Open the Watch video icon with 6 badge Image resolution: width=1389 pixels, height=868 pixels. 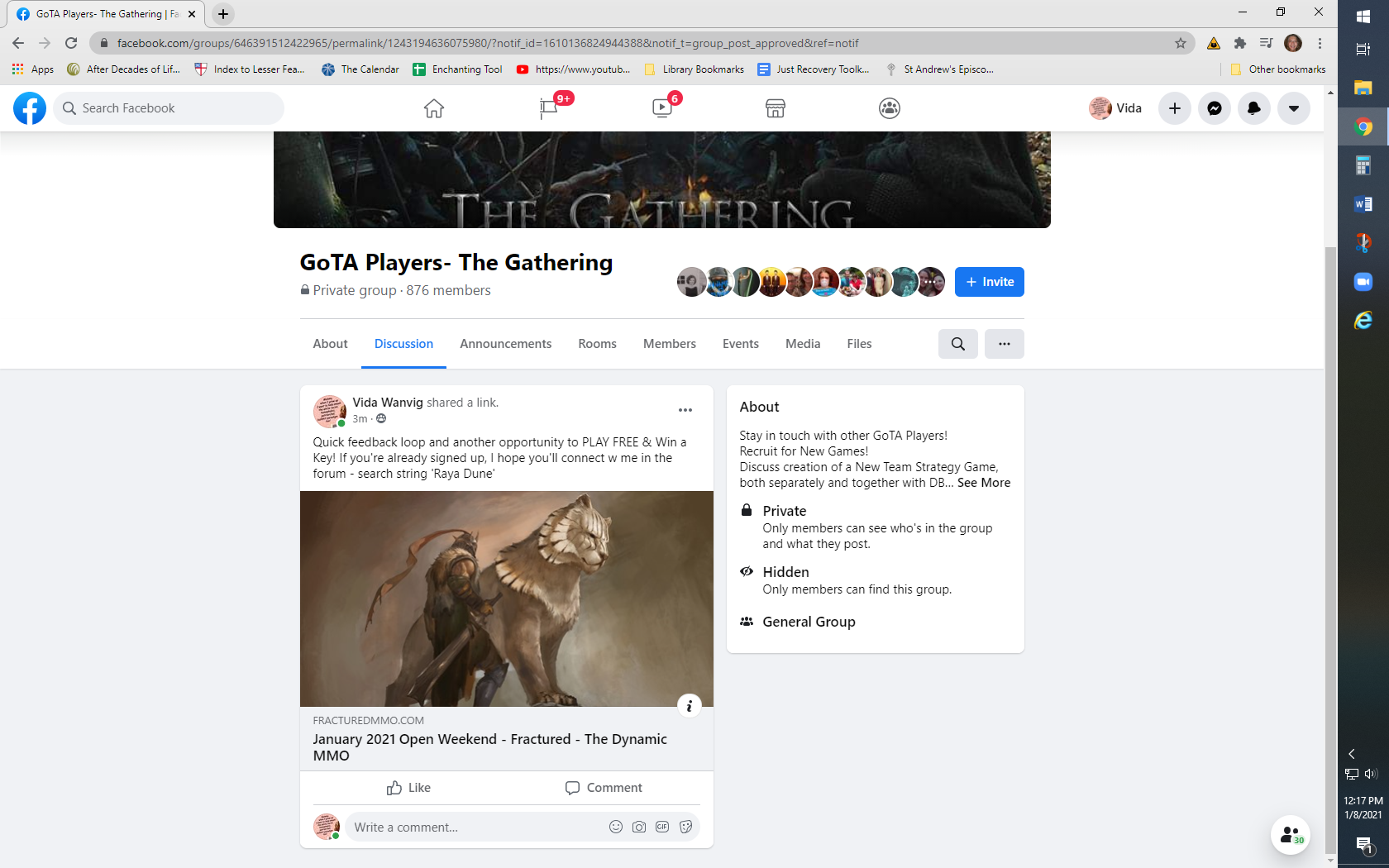(662, 108)
